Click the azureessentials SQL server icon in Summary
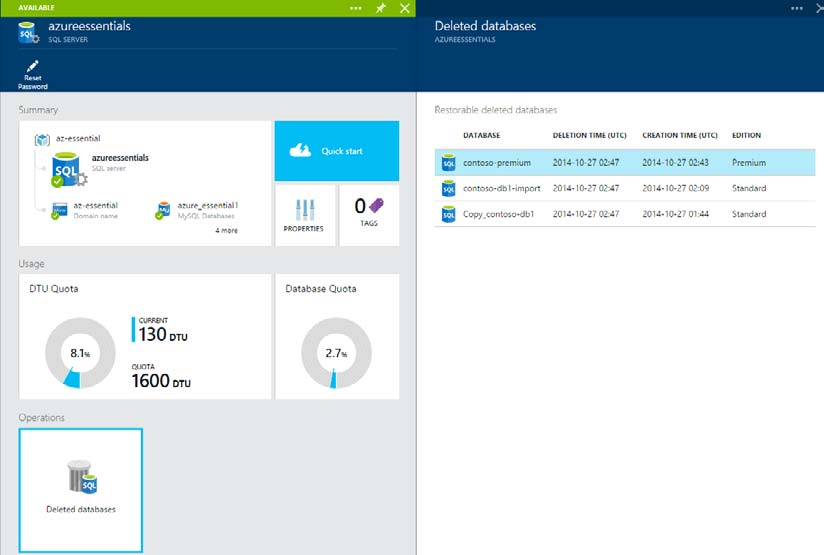824x555 pixels. tap(65, 168)
